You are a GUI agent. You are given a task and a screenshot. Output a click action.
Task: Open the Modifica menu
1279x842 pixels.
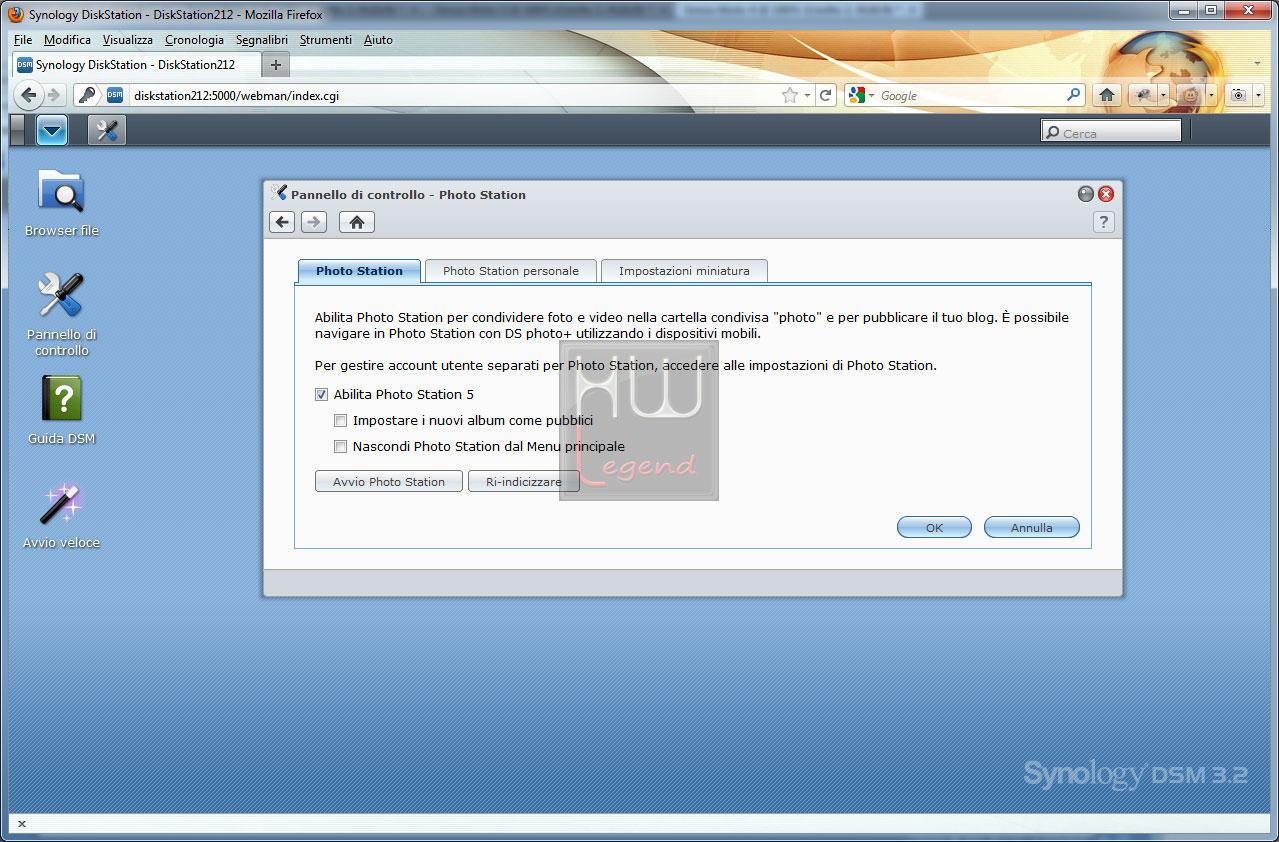click(67, 40)
